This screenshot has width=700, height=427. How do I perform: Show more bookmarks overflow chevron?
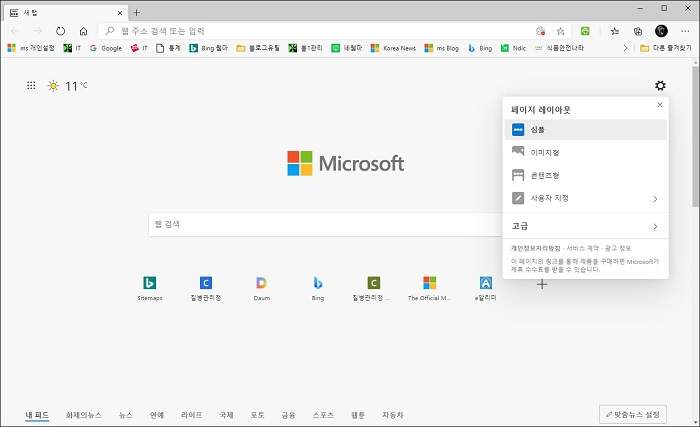point(625,48)
